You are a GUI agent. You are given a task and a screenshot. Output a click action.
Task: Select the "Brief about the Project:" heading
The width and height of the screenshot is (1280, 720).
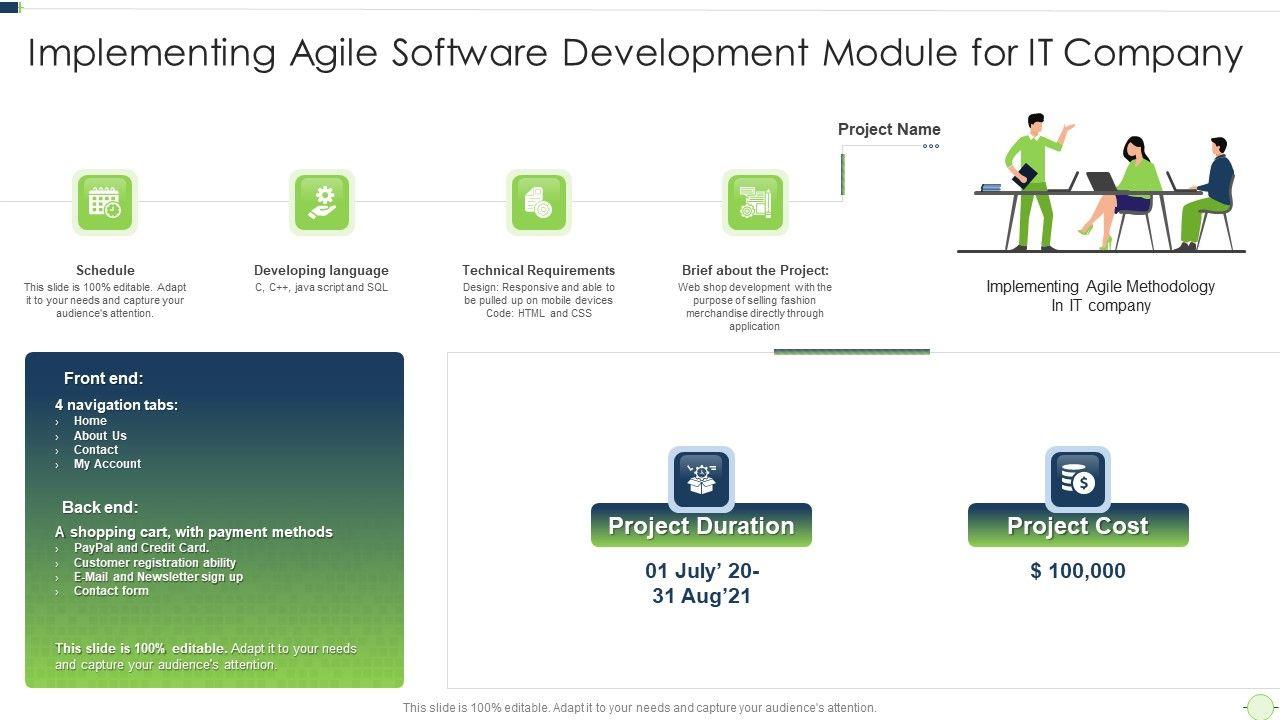(755, 270)
